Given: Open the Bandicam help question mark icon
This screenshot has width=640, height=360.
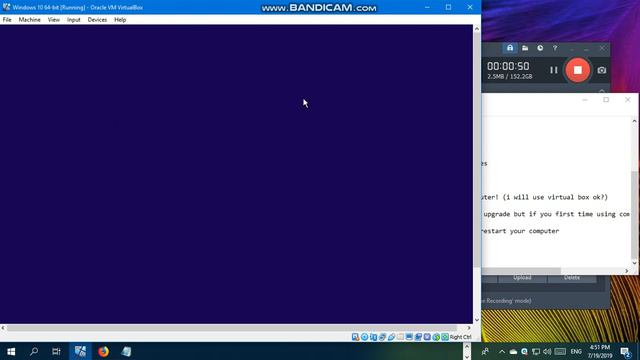Looking at the screenshot, I should [555, 48].
